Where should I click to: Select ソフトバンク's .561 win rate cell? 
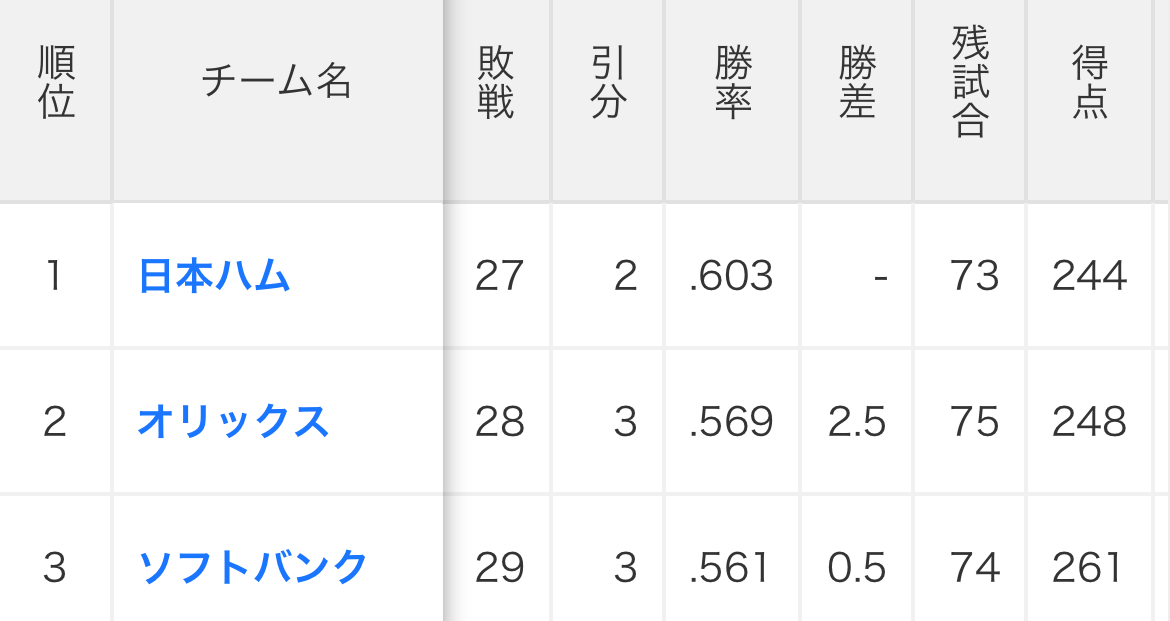[732, 567]
